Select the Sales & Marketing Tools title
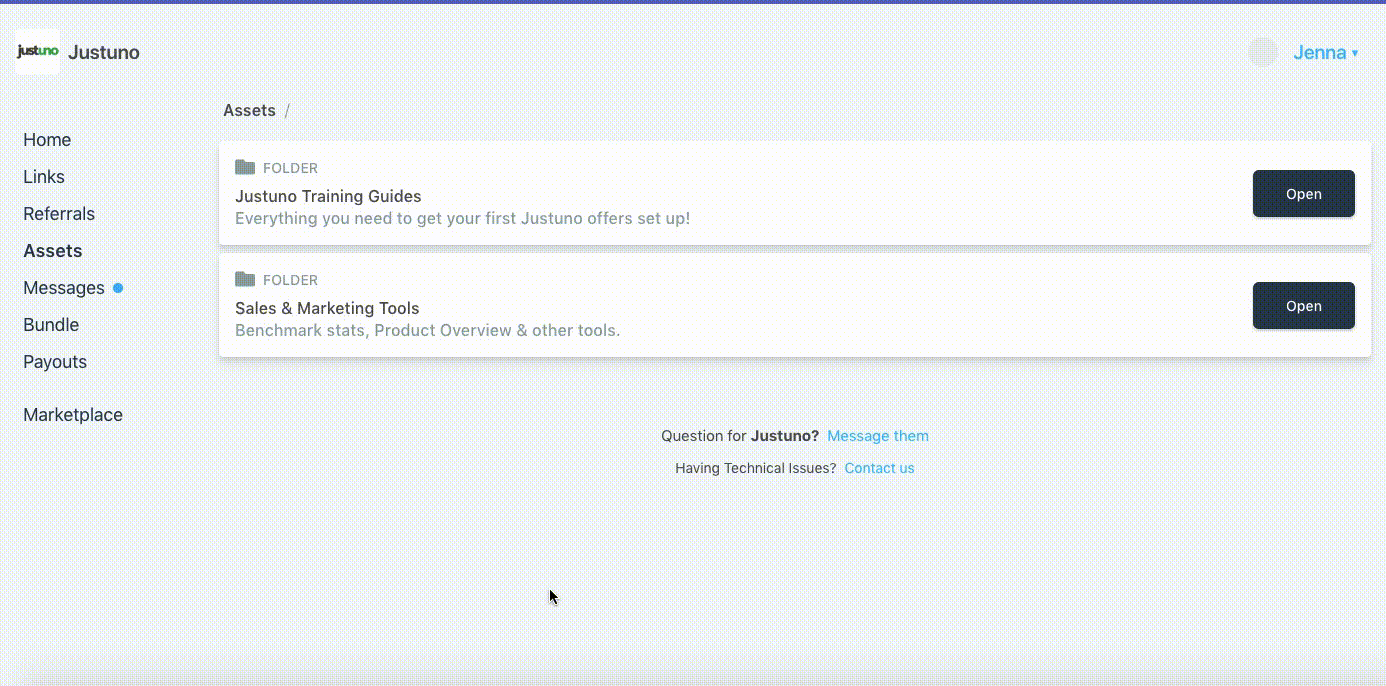Image resolution: width=1386 pixels, height=686 pixels. pos(327,308)
